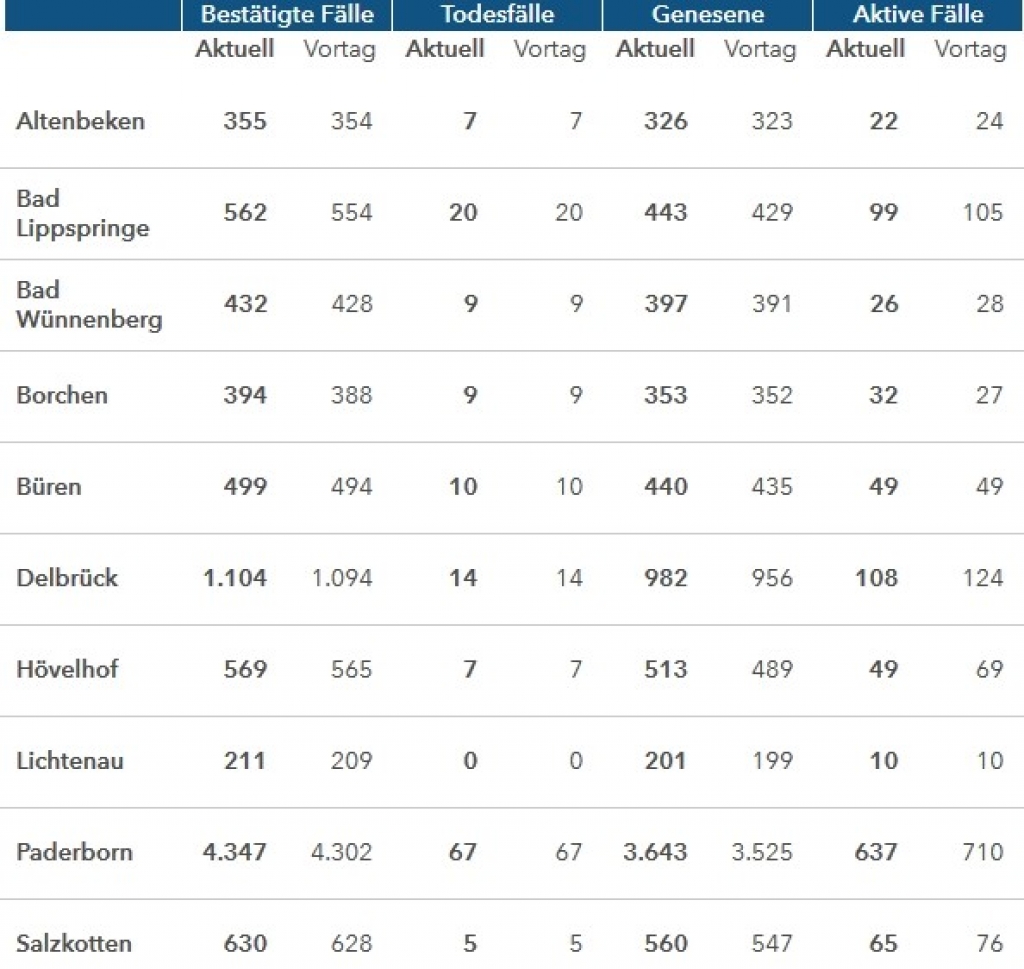Click Paderborn's recovered value 3.643
This screenshot has height=969, width=1024.
click(655, 853)
